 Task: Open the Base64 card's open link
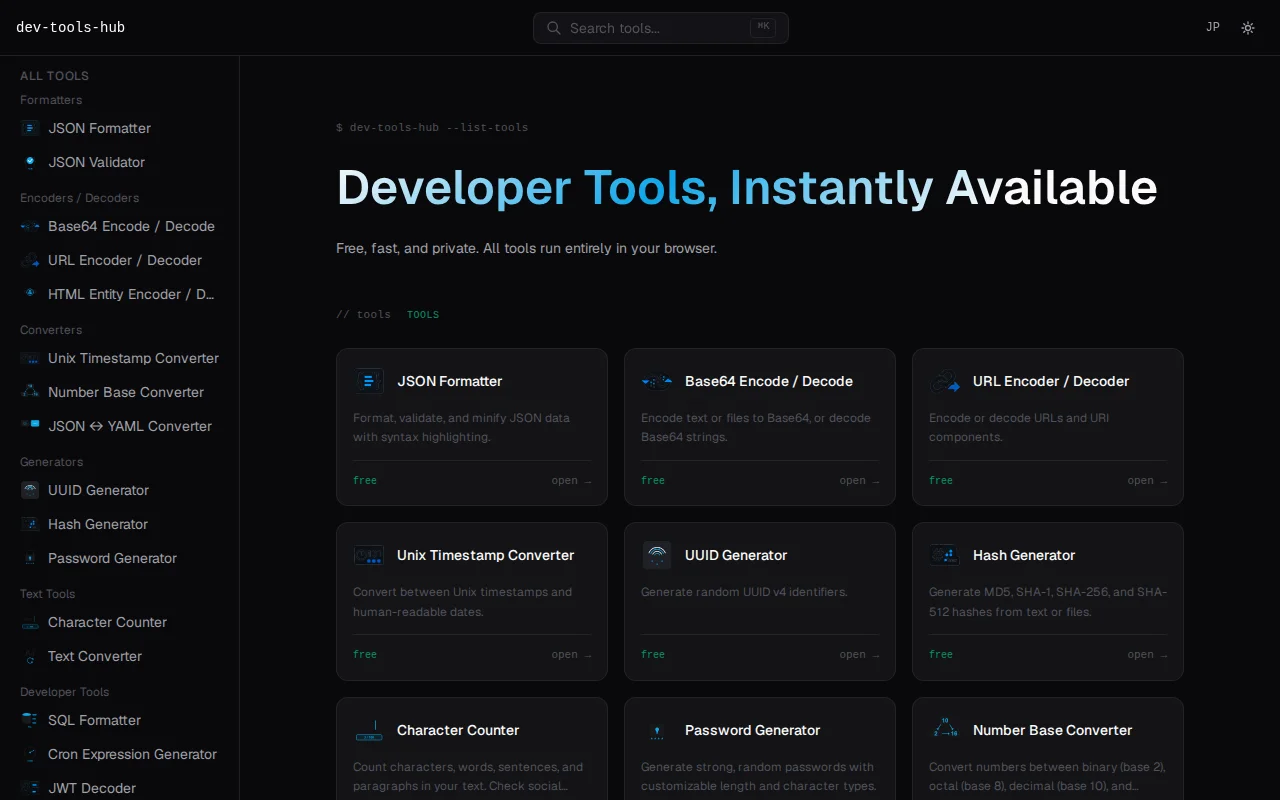[859, 481]
